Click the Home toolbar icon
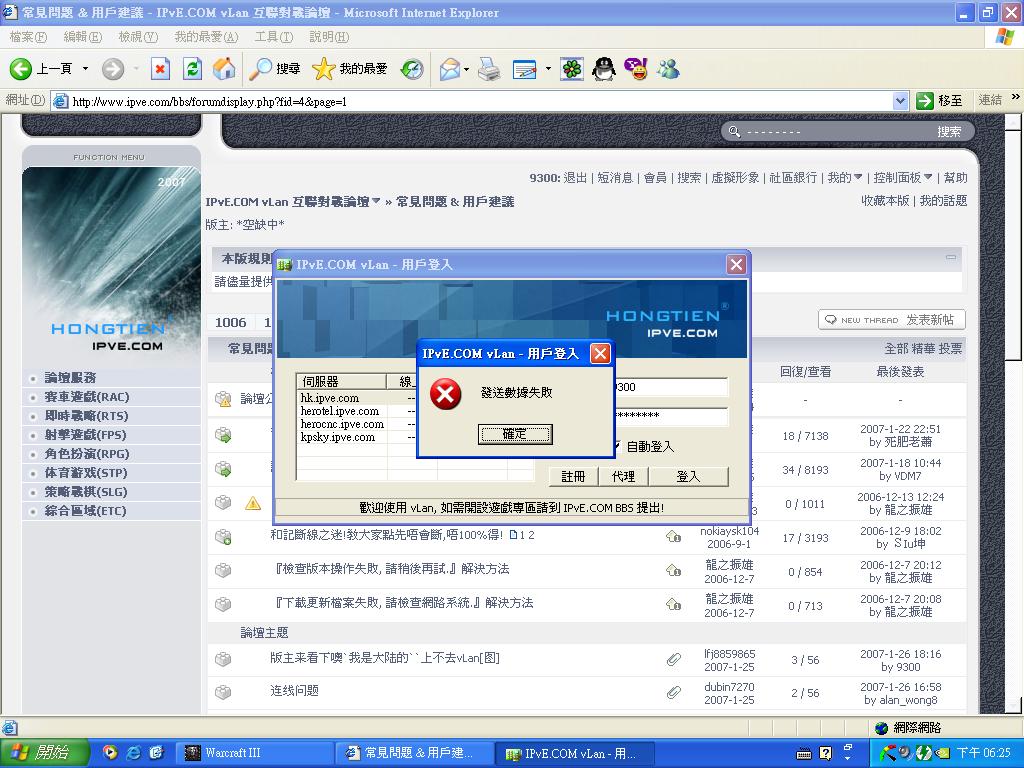Image resolution: width=1024 pixels, height=768 pixels. coord(223,69)
